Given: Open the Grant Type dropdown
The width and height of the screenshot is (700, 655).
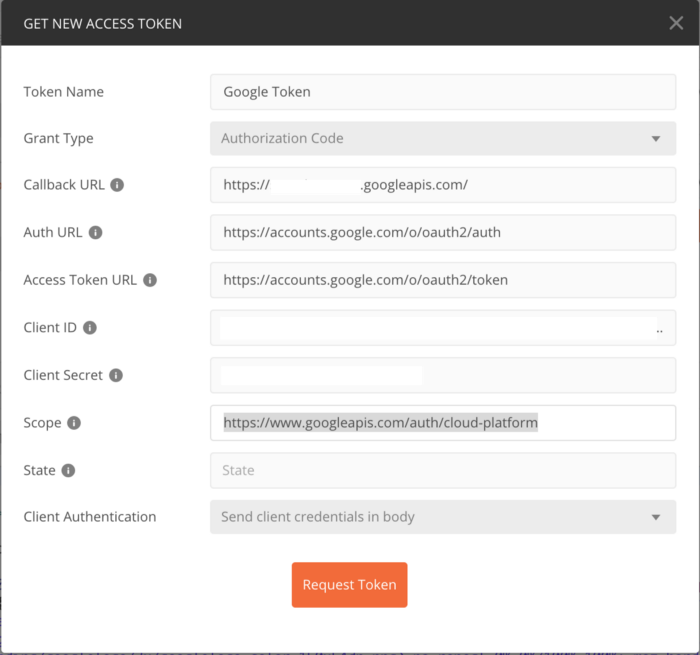Looking at the screenshot, I should pyautogui.click(x=443, y=138).
